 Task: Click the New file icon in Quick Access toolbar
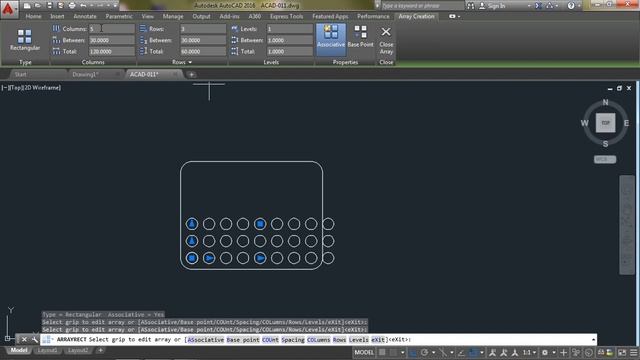coord(27,6)
